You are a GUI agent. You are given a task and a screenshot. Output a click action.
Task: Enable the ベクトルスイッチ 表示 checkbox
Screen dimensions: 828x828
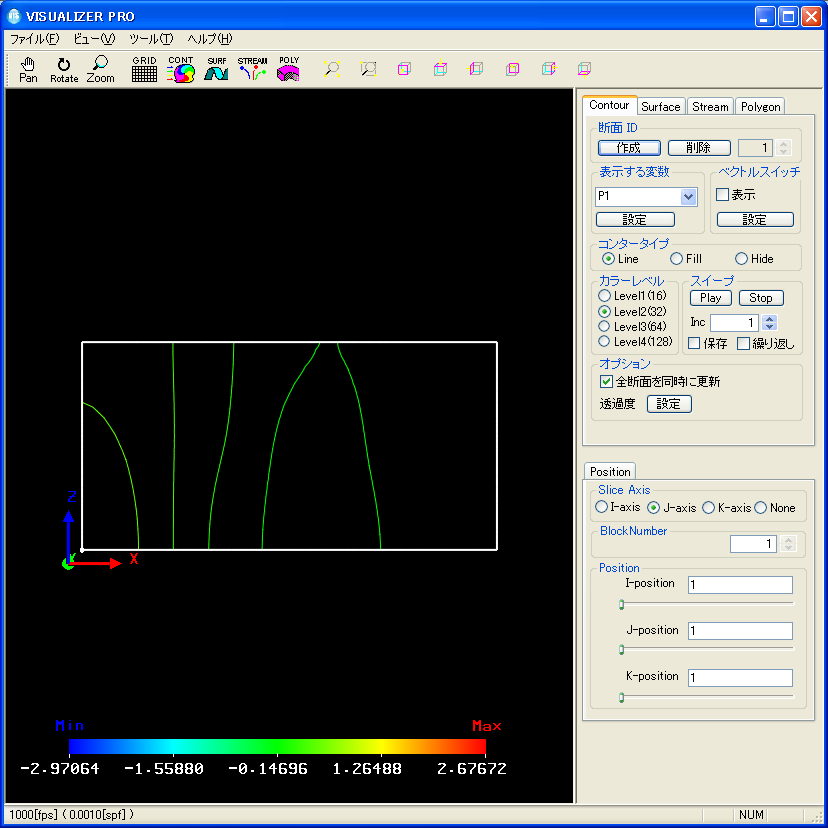tap(723, 195)
